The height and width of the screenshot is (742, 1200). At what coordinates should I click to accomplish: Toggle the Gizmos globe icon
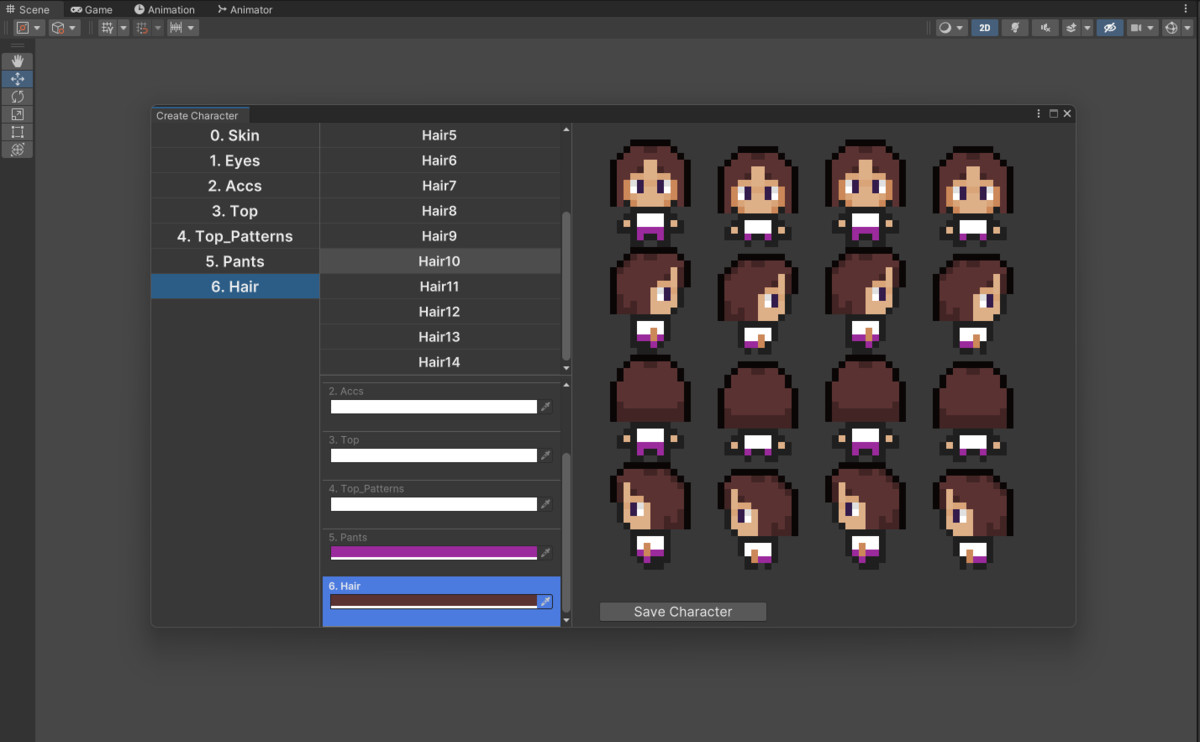point(1171,28)
